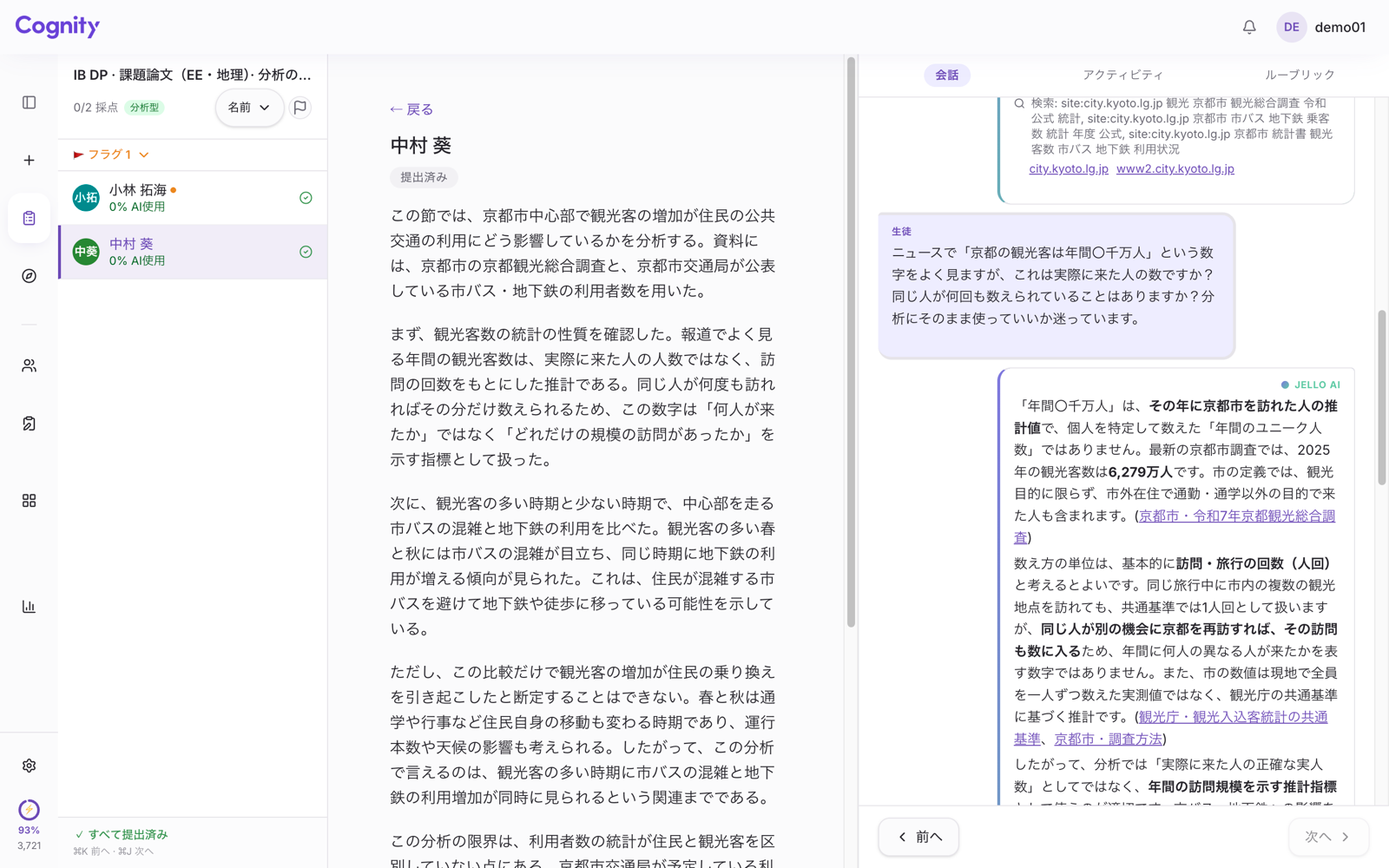This screenshot has height=868, width=1389.
Task: Select student 小林 拓海 row
Action: (x=193, y=198)
